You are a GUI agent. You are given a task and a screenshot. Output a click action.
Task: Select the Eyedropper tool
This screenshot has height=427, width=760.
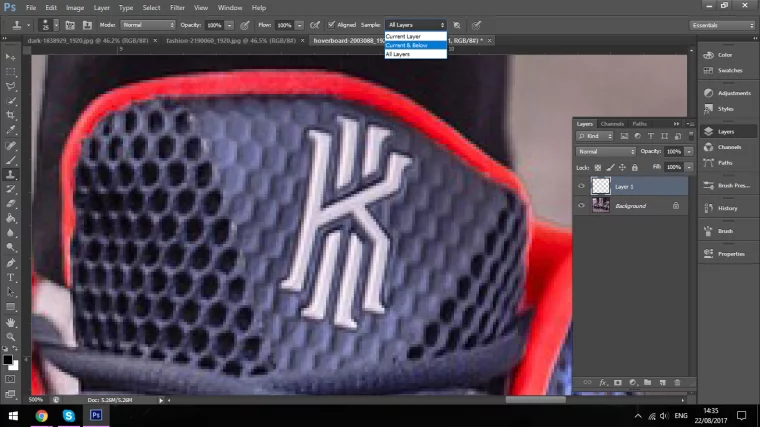(10, 130)
